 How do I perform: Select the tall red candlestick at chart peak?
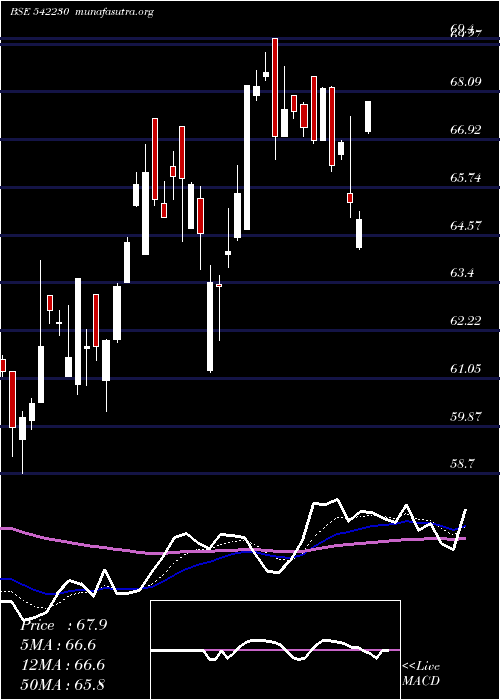coord(275,87)
